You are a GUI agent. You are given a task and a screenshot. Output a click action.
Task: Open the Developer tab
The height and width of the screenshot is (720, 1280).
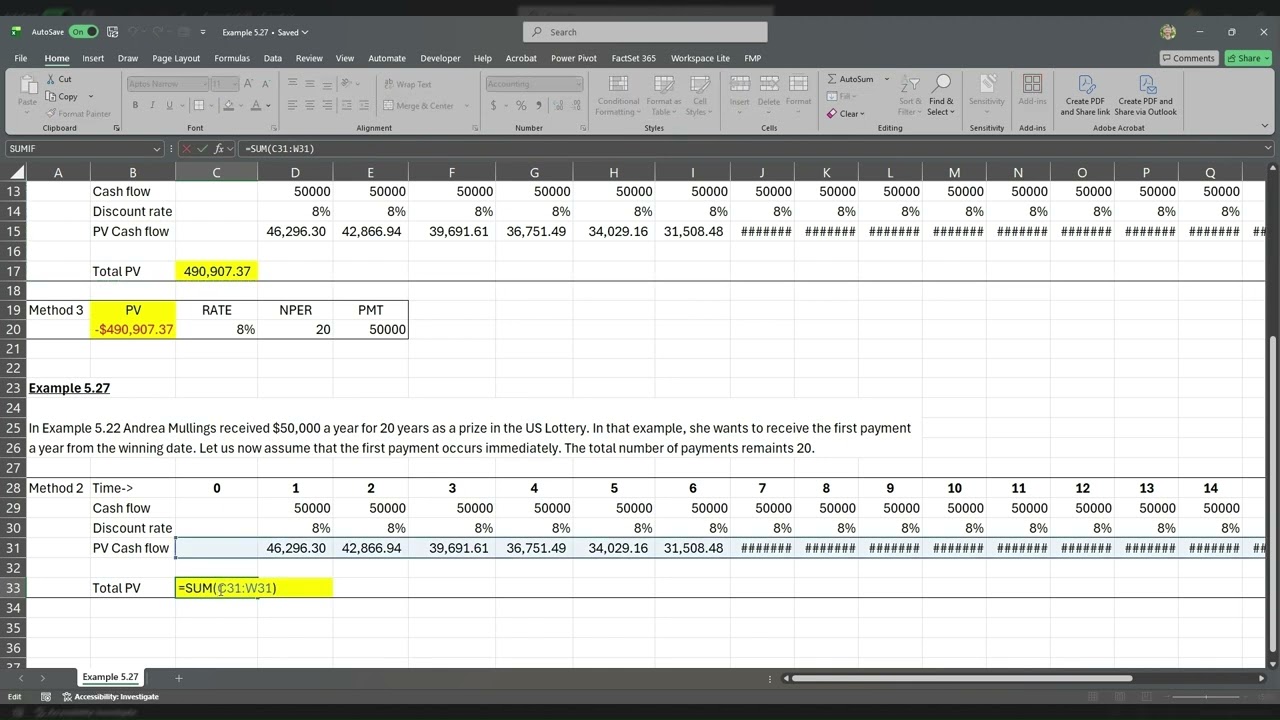pos(440,58)
